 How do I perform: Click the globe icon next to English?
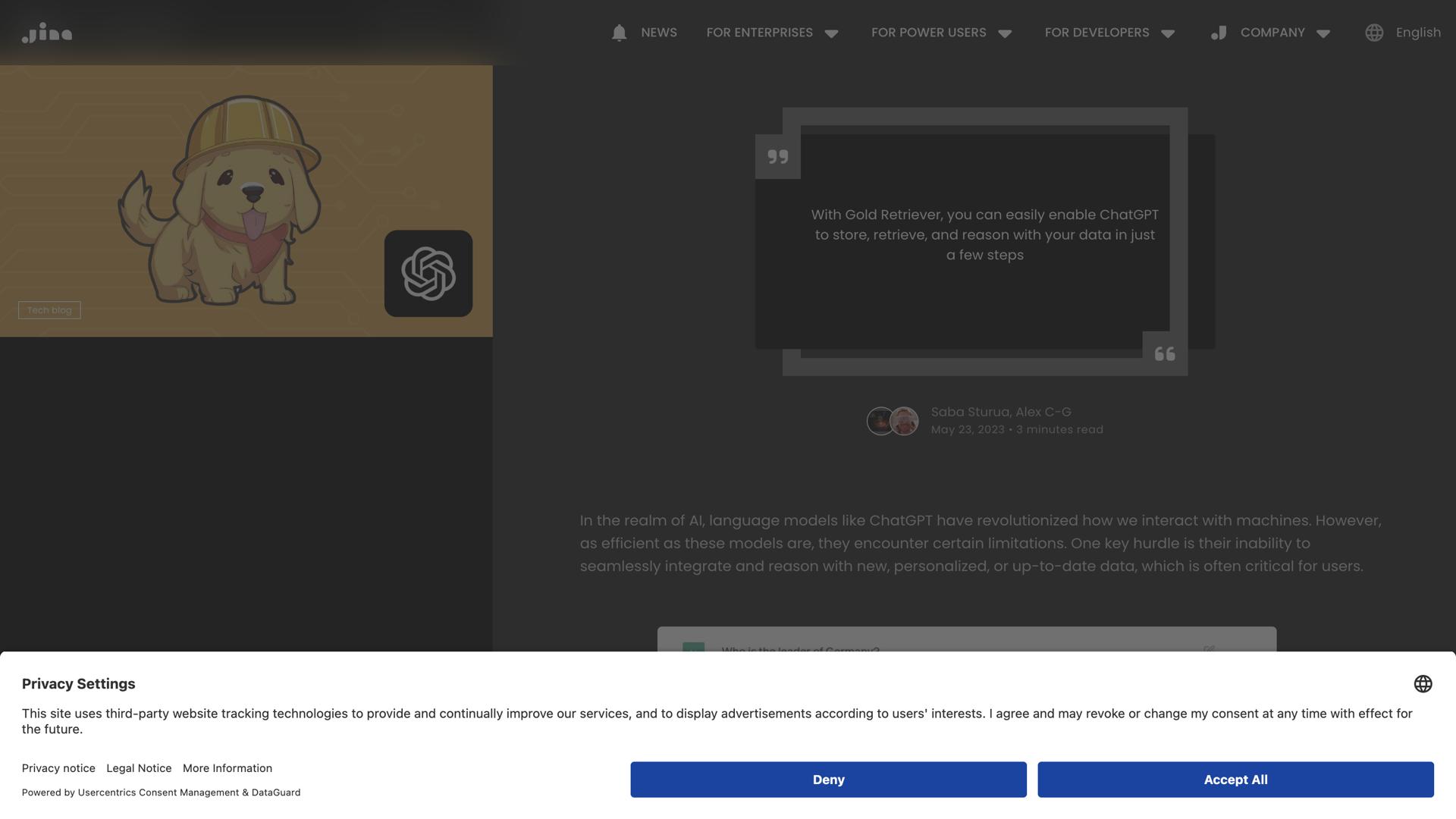(x=1374, y=33)
